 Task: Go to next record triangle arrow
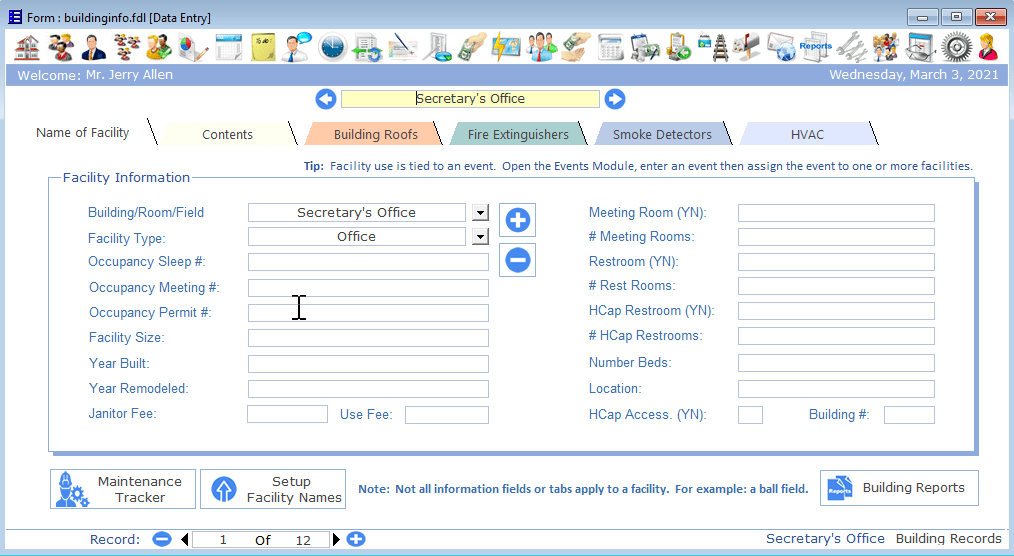pyautogui.click(x=336, y=539)
